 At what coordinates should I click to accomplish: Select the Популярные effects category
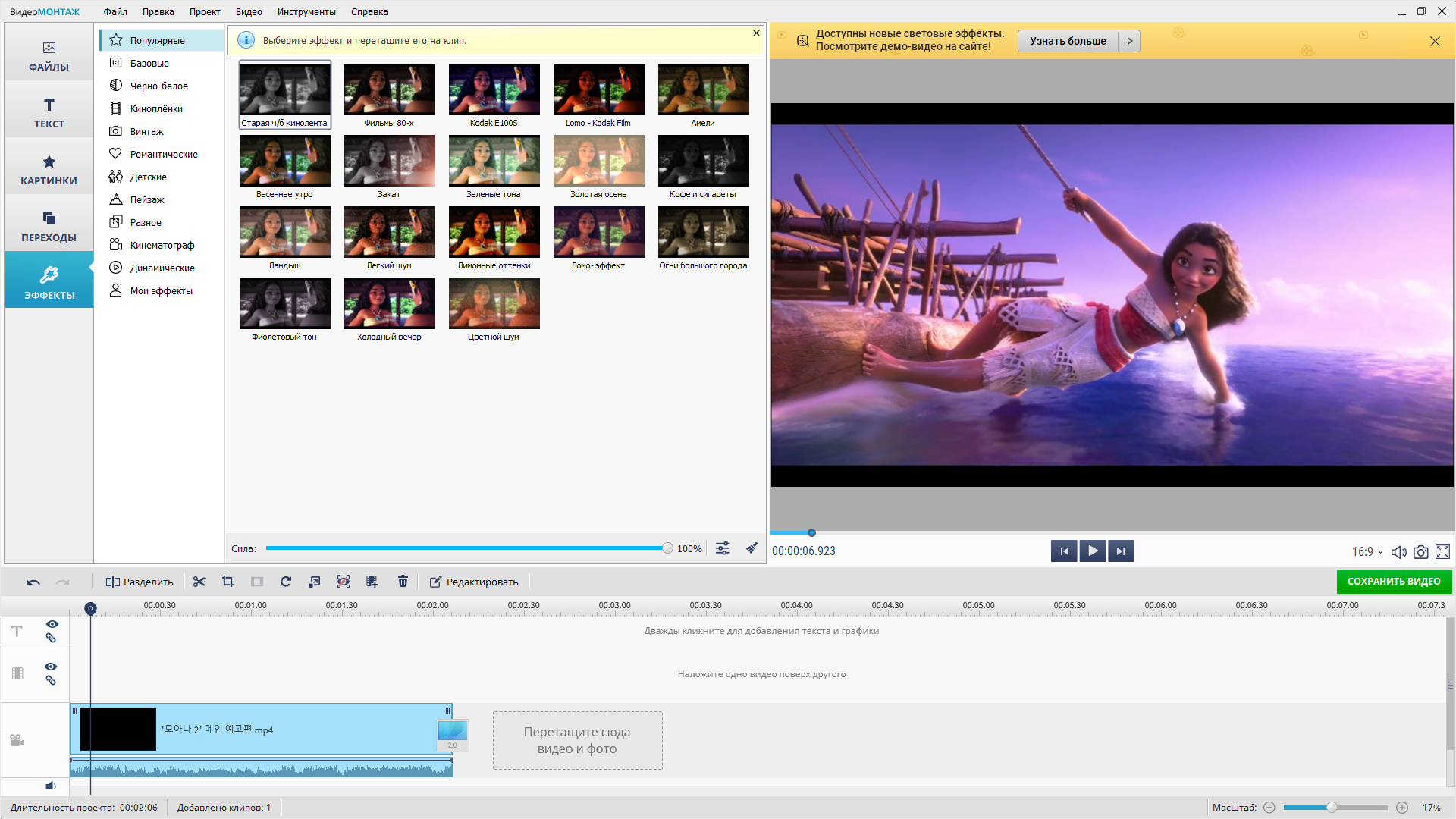click(162, 40)
